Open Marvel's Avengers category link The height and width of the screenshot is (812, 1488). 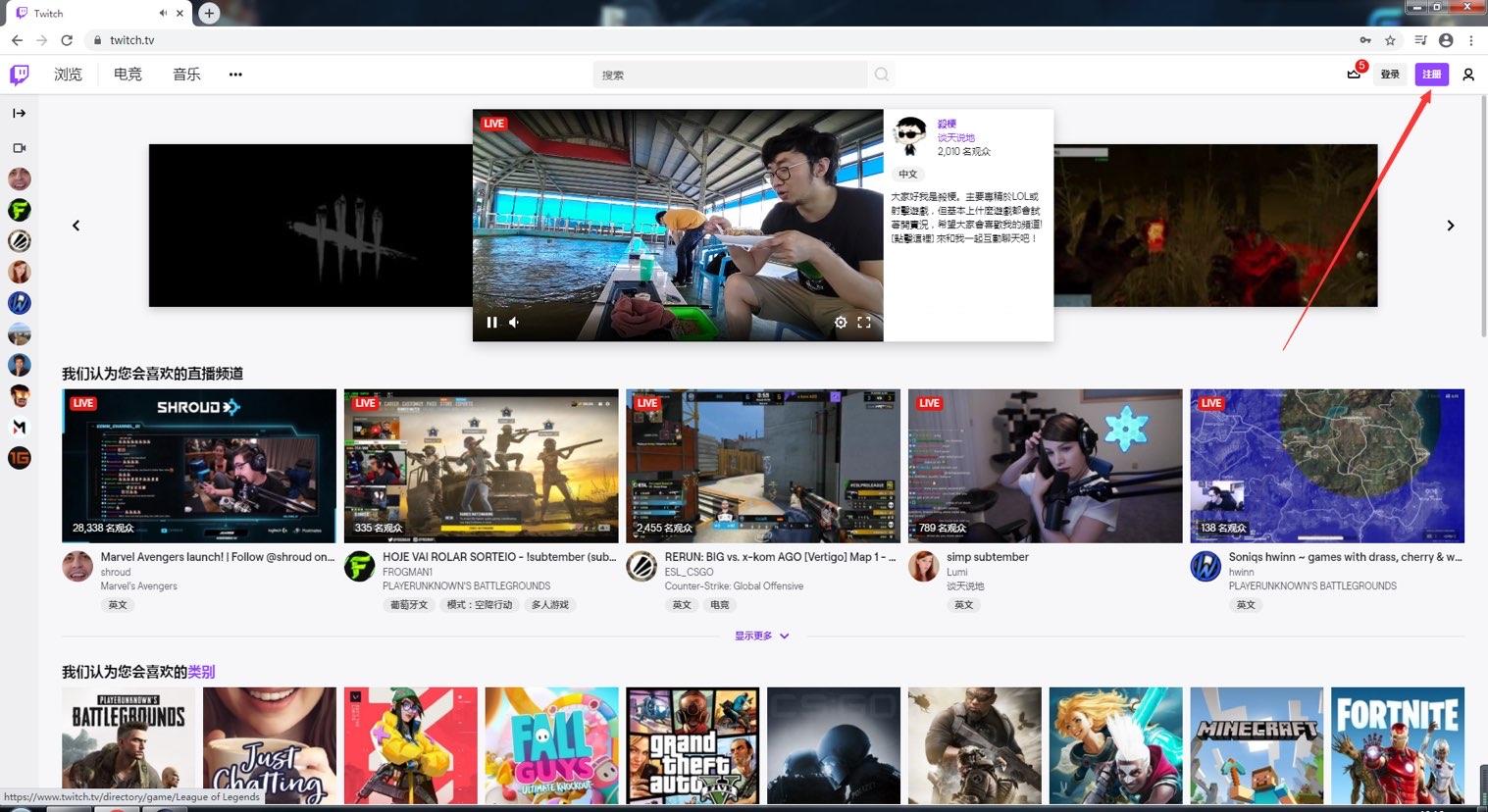(138, 586)
